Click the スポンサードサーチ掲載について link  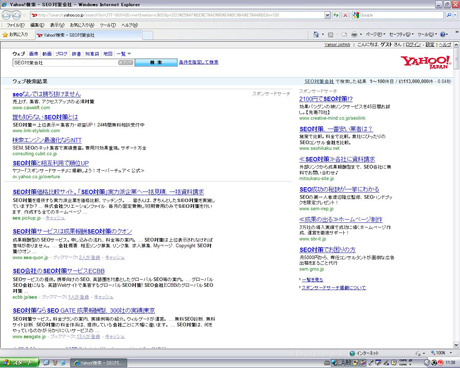point(334,288)
